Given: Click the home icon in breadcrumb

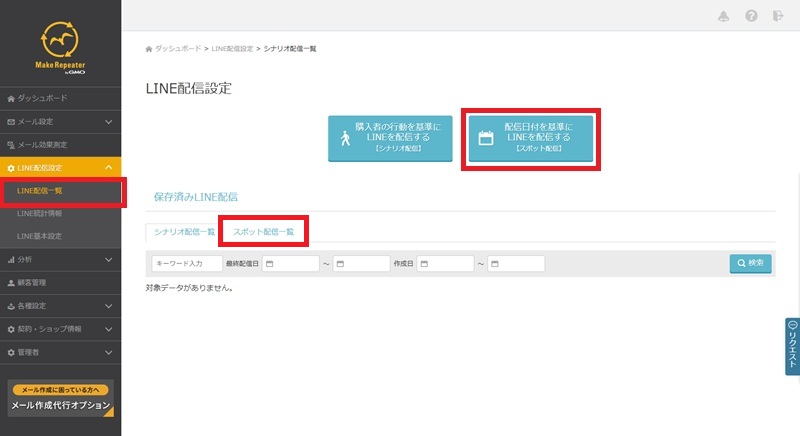Looking at the screenshot, I should pyautogui.click(x=149, y=49).
